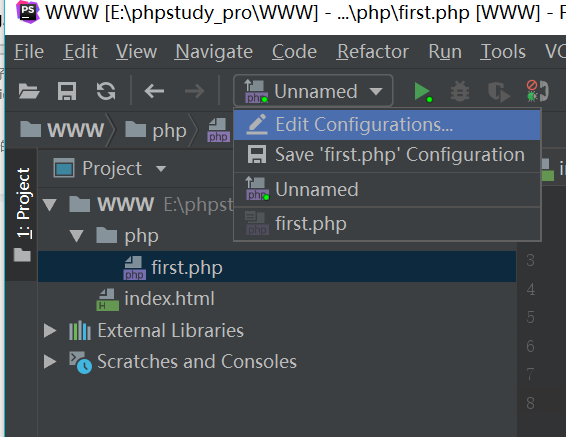Click the php breadcrumb in navigation bar

pyautogui.click(x=156, y=130)
